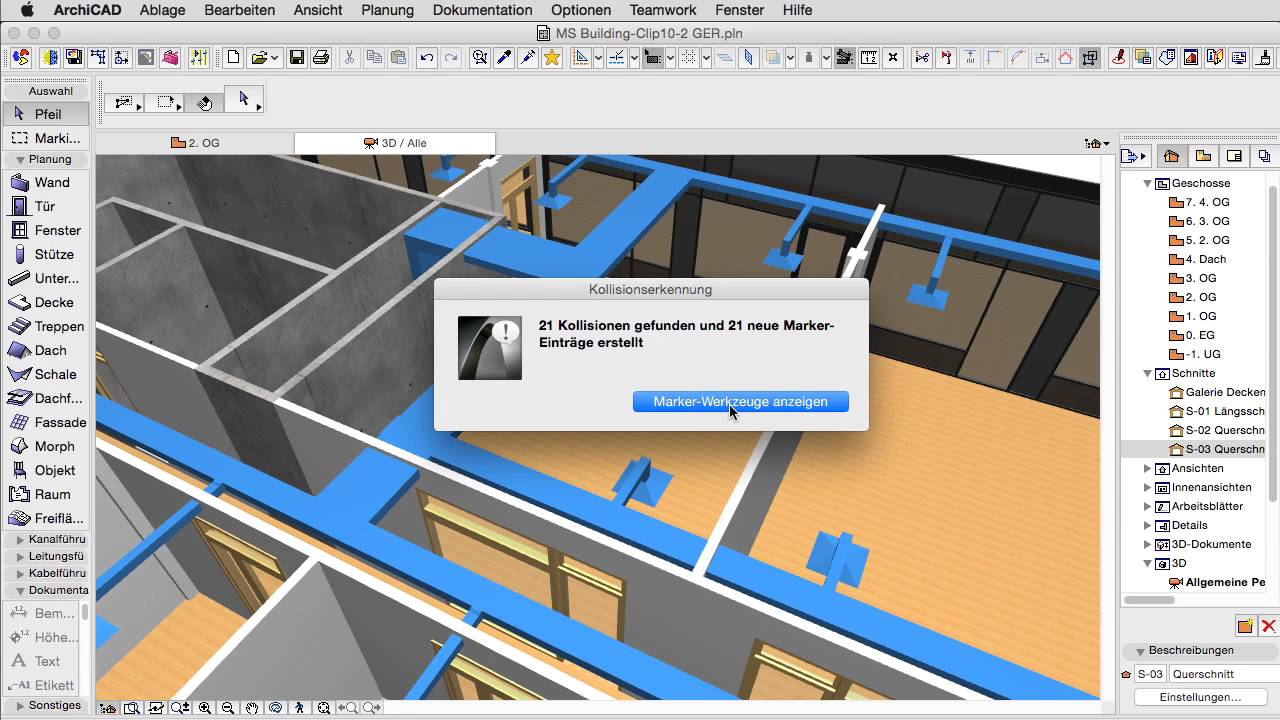Click Marker-Werkzeuge anzeigen button
1280x720 pixels.
pyautogui.click(x=741, y=401)
